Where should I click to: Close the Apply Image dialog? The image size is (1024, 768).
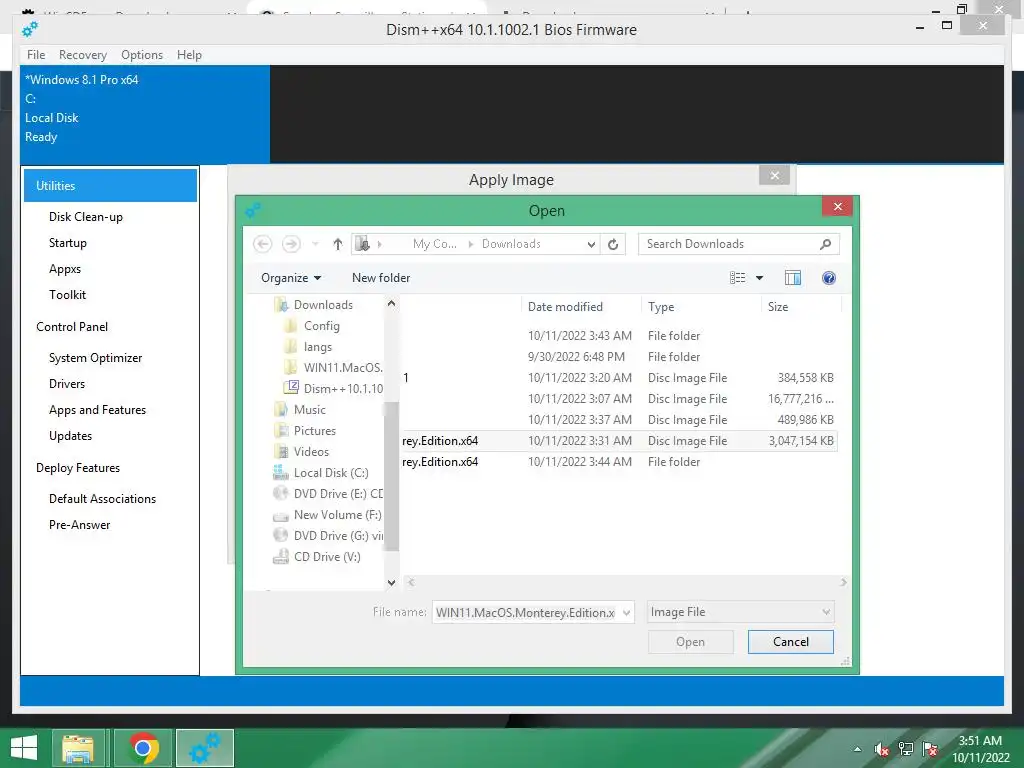(775, 176)
